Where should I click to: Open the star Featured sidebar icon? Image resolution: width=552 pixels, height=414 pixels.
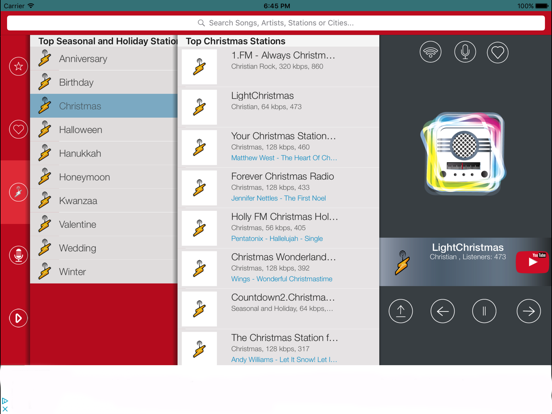18,66
